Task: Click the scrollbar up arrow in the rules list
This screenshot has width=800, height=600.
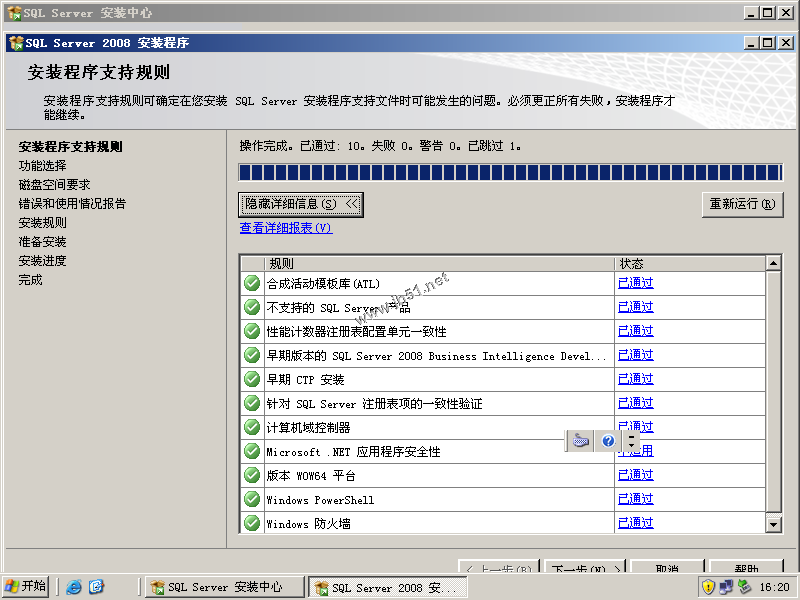Action: point(773,264)
